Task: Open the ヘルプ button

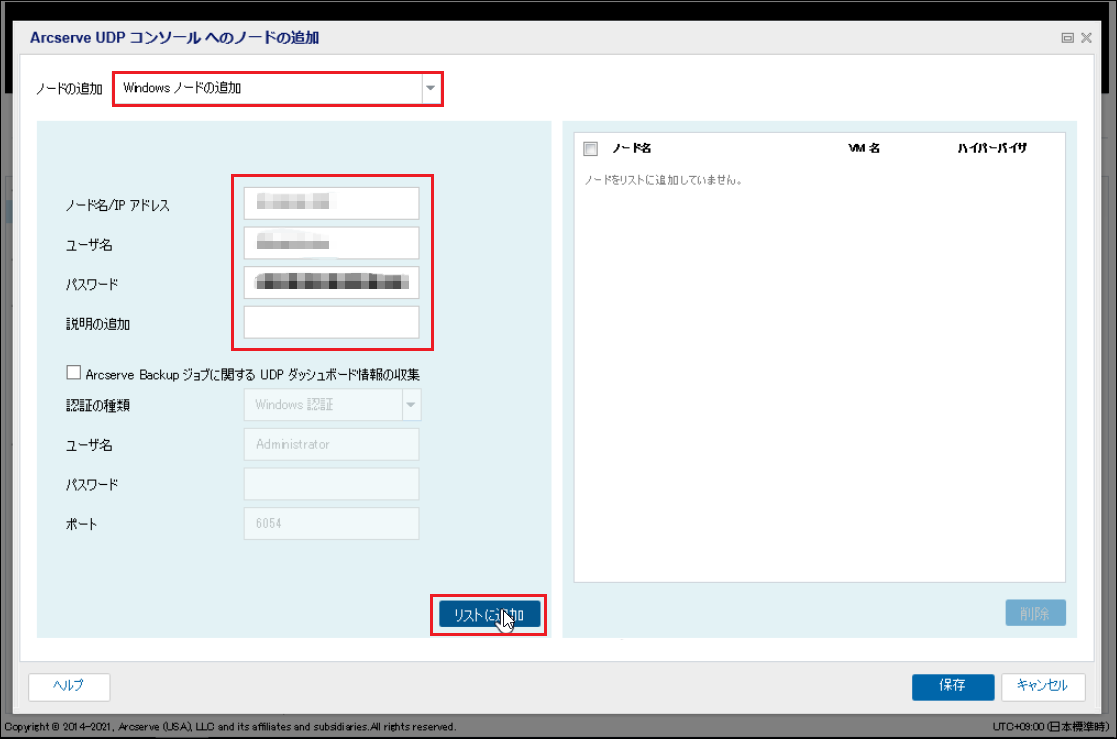Action: 69,686
